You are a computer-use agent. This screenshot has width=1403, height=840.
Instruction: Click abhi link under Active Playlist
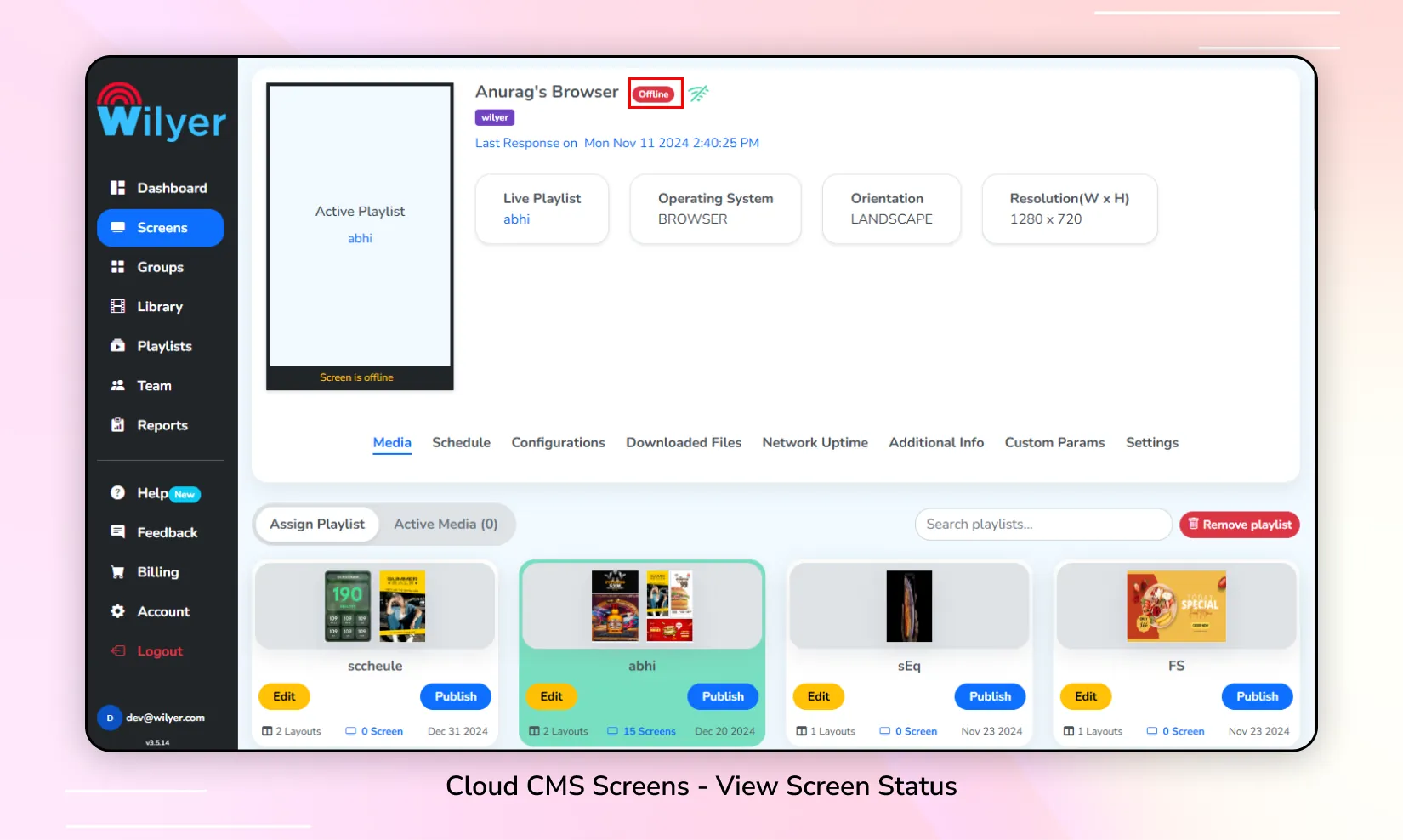pyautogui.click(x=360, y=238)
